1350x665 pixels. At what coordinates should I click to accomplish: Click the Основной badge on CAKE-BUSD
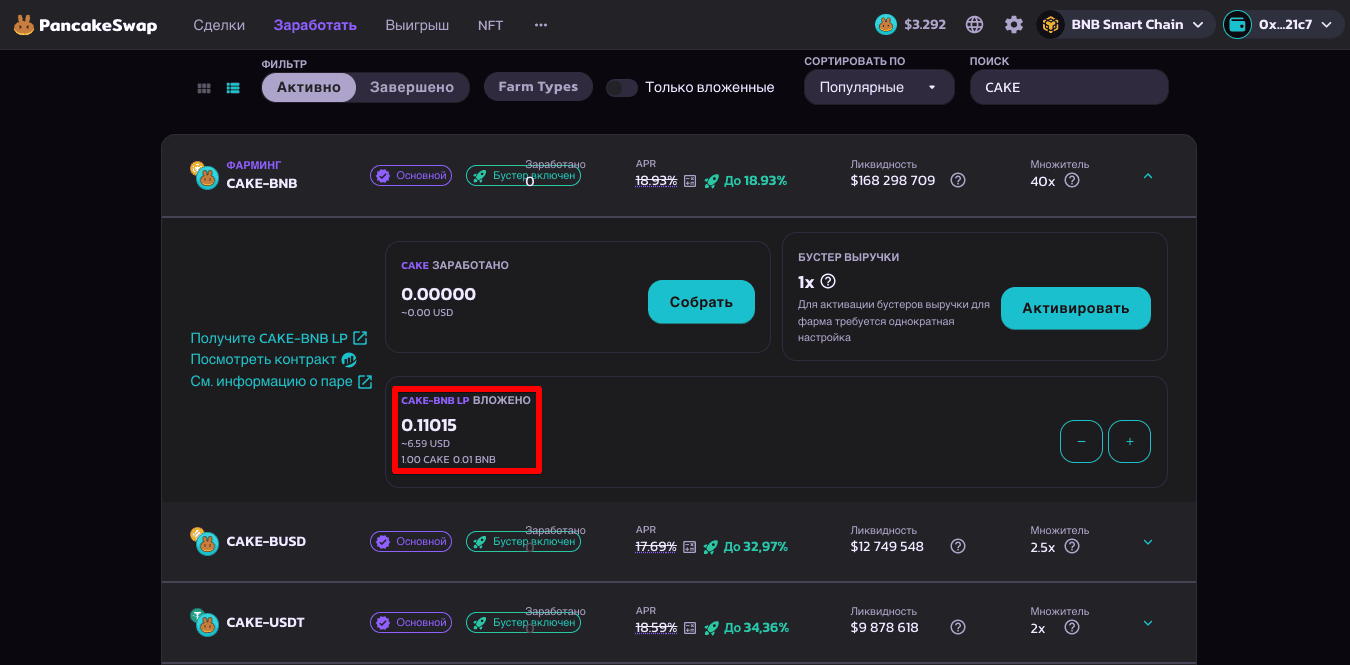(411, 542)
